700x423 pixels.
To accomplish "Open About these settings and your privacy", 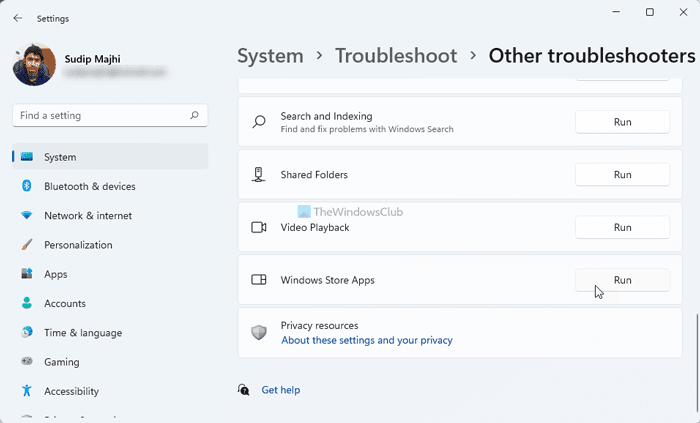I will 367,340.
